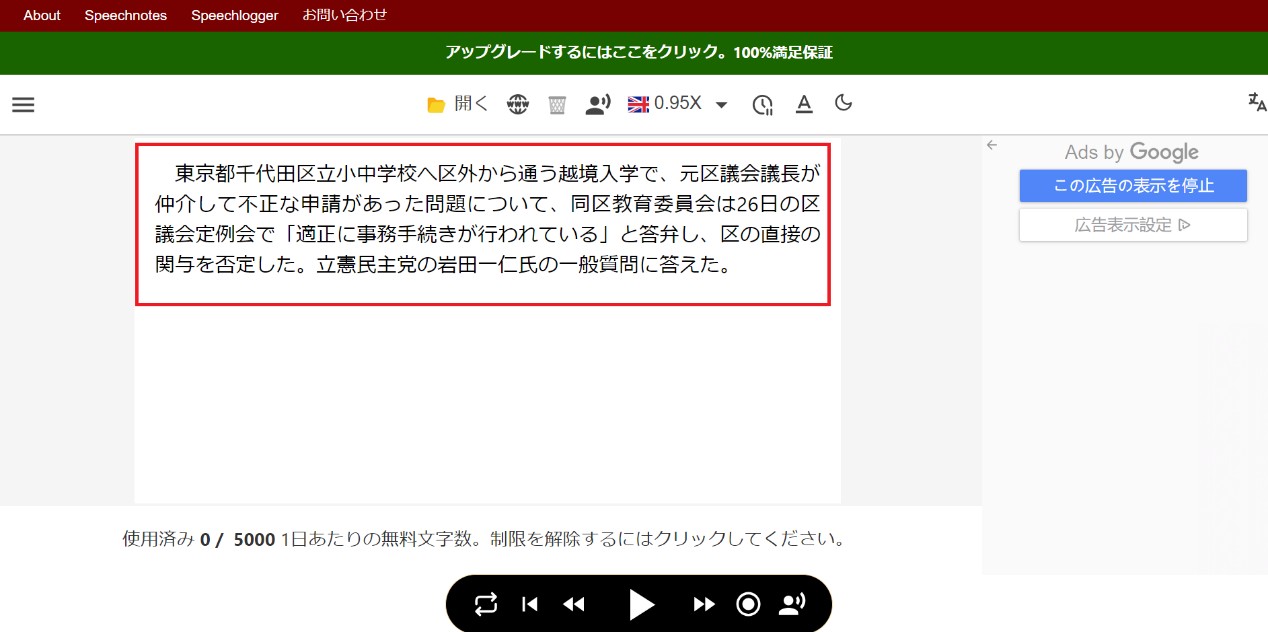Collapse the ad panel arrow

pos(992,145)
